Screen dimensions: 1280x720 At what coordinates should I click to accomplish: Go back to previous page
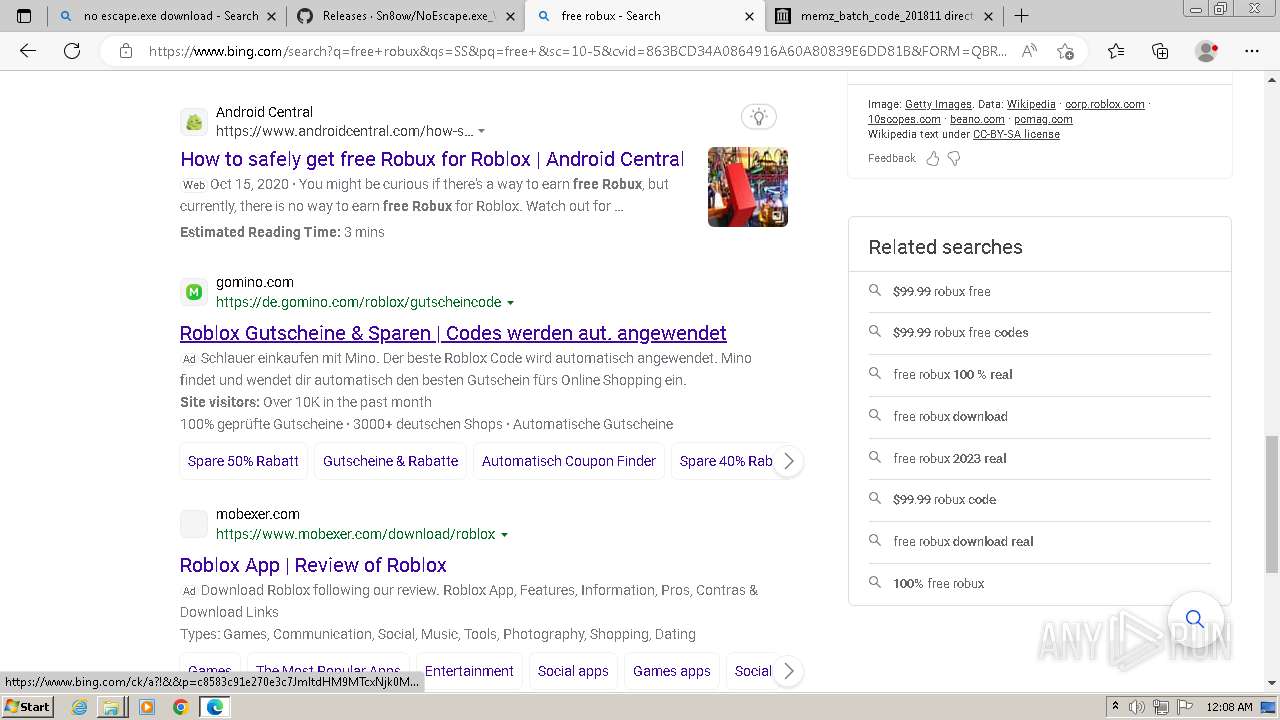click(28, 51)
